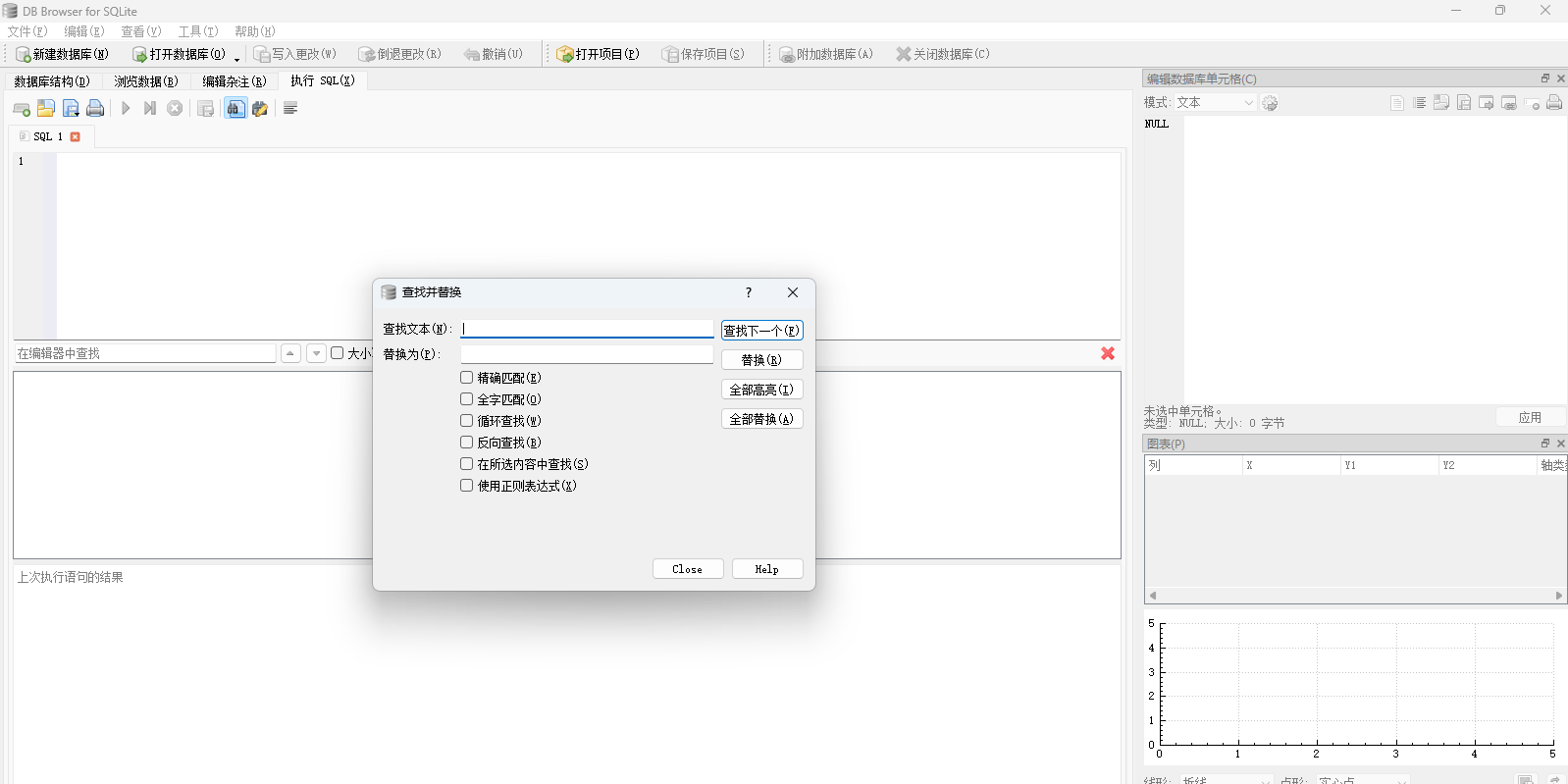Image resolution: width=1568 pixels, height=784 pixels.
Task: Click the window with arrow icon in cell editor toolbar
Action: click(1487, 103)
